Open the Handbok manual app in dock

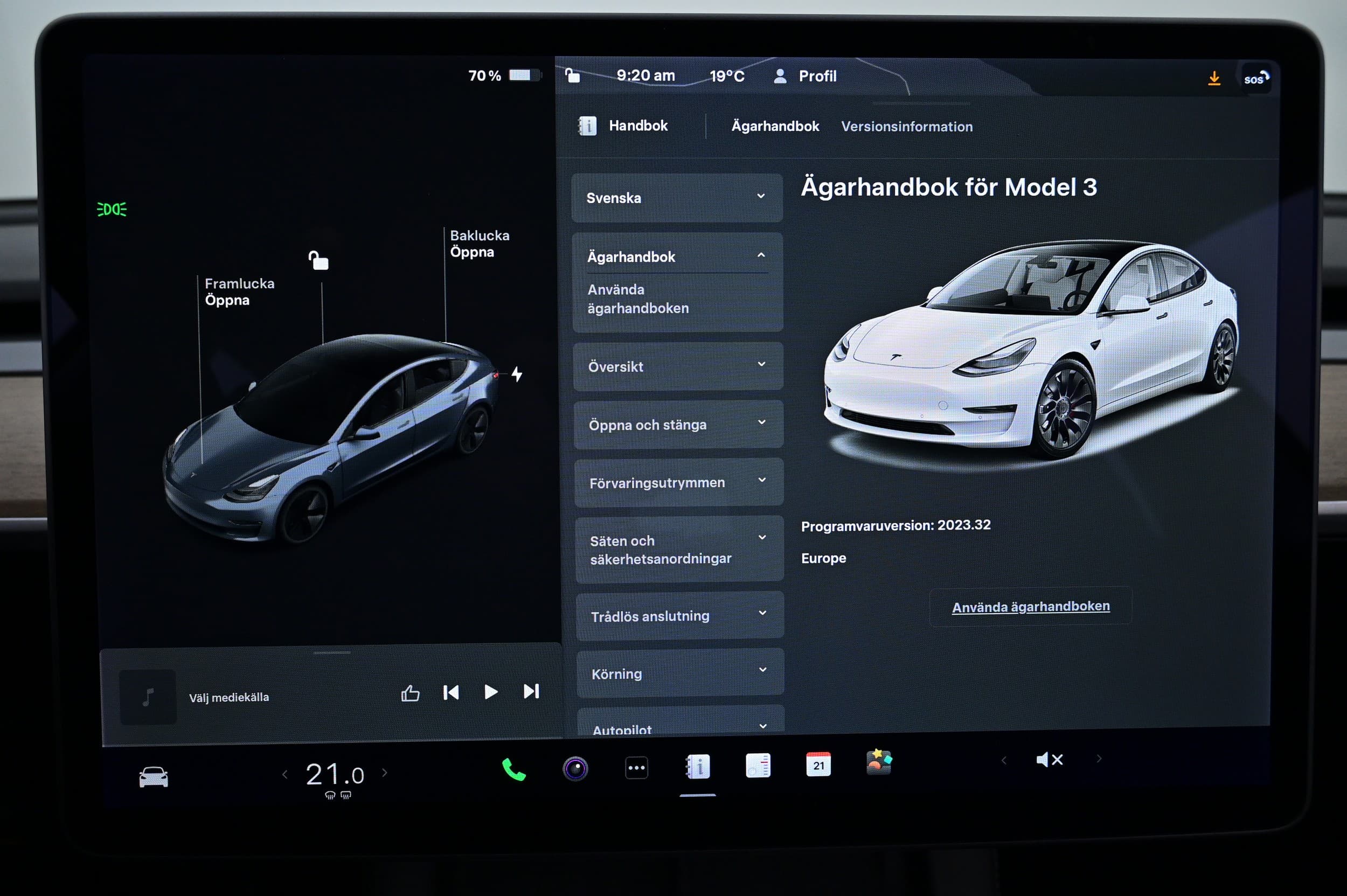[x=698, y=767]
